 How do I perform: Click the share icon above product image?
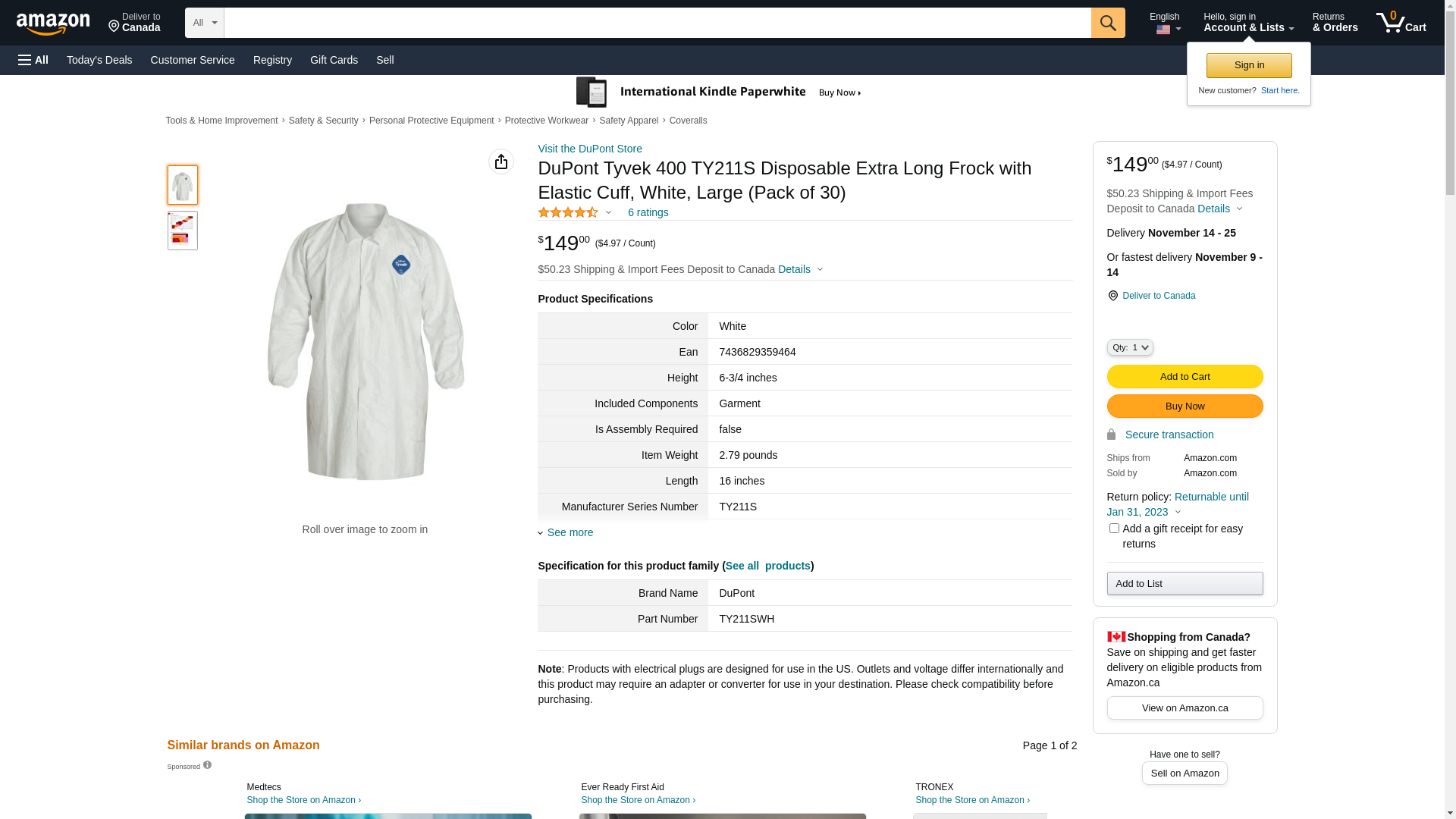click(x=501, y=162)
